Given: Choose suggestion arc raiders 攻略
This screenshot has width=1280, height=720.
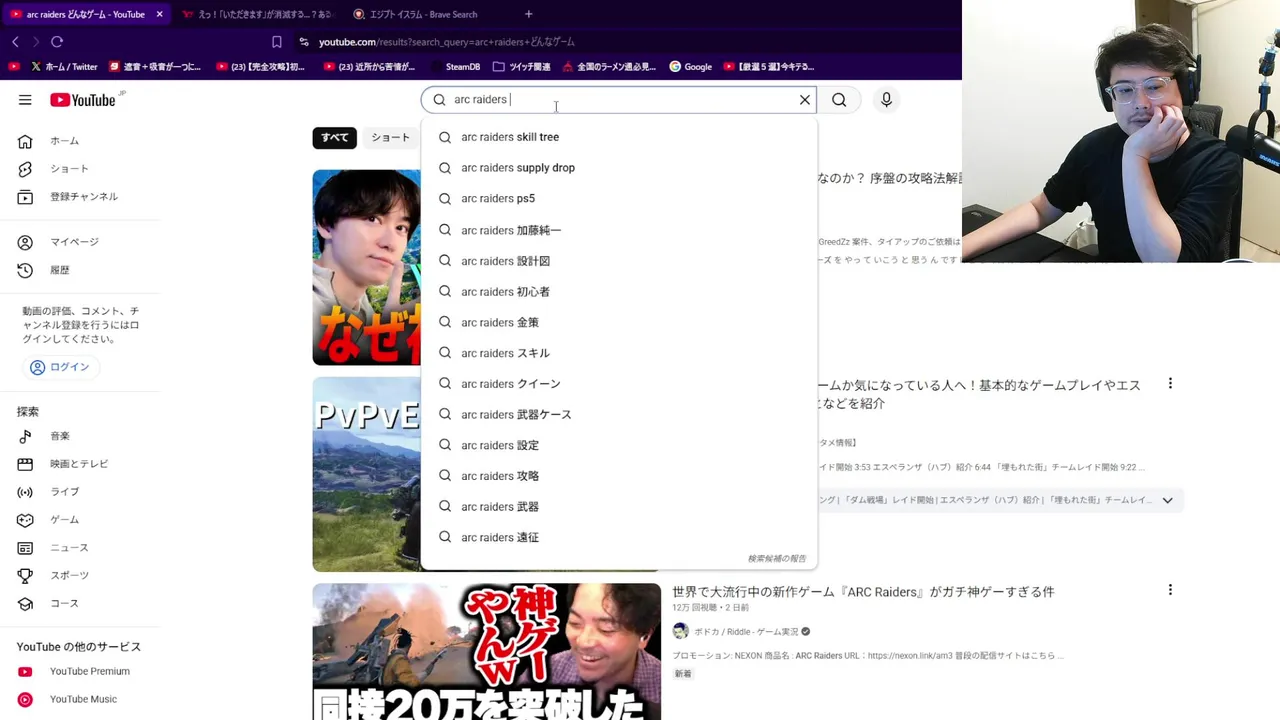Looking at the screenshot, I should coord(619,476).
